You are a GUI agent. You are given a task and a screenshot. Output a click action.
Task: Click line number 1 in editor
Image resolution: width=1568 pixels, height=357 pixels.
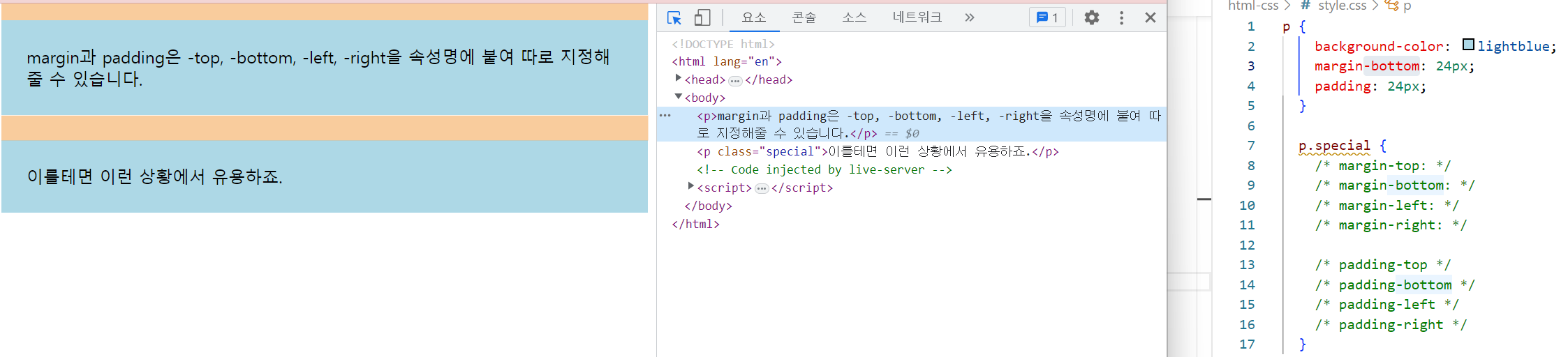pos(1251,26)
